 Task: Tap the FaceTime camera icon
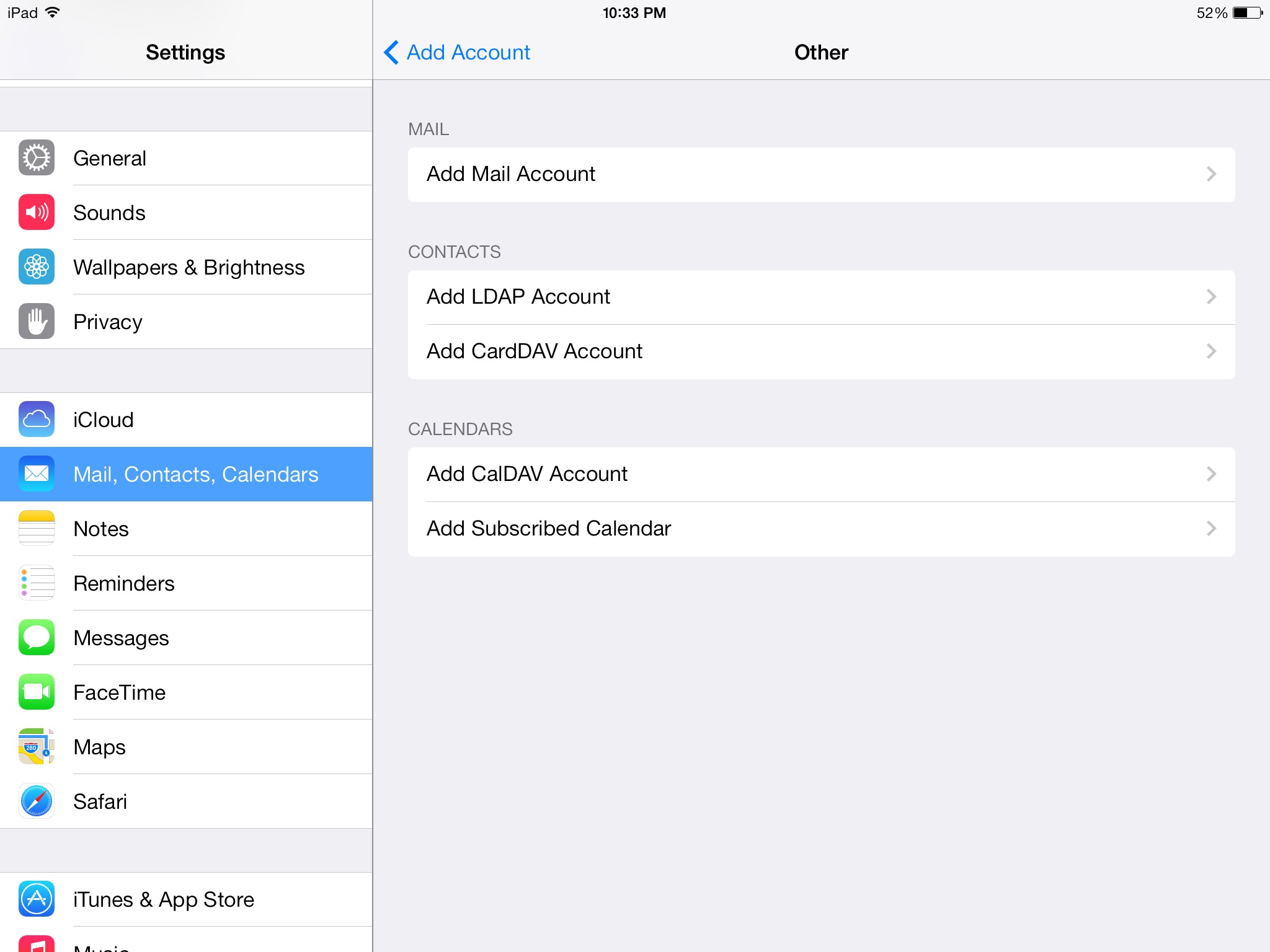point(37,692)
